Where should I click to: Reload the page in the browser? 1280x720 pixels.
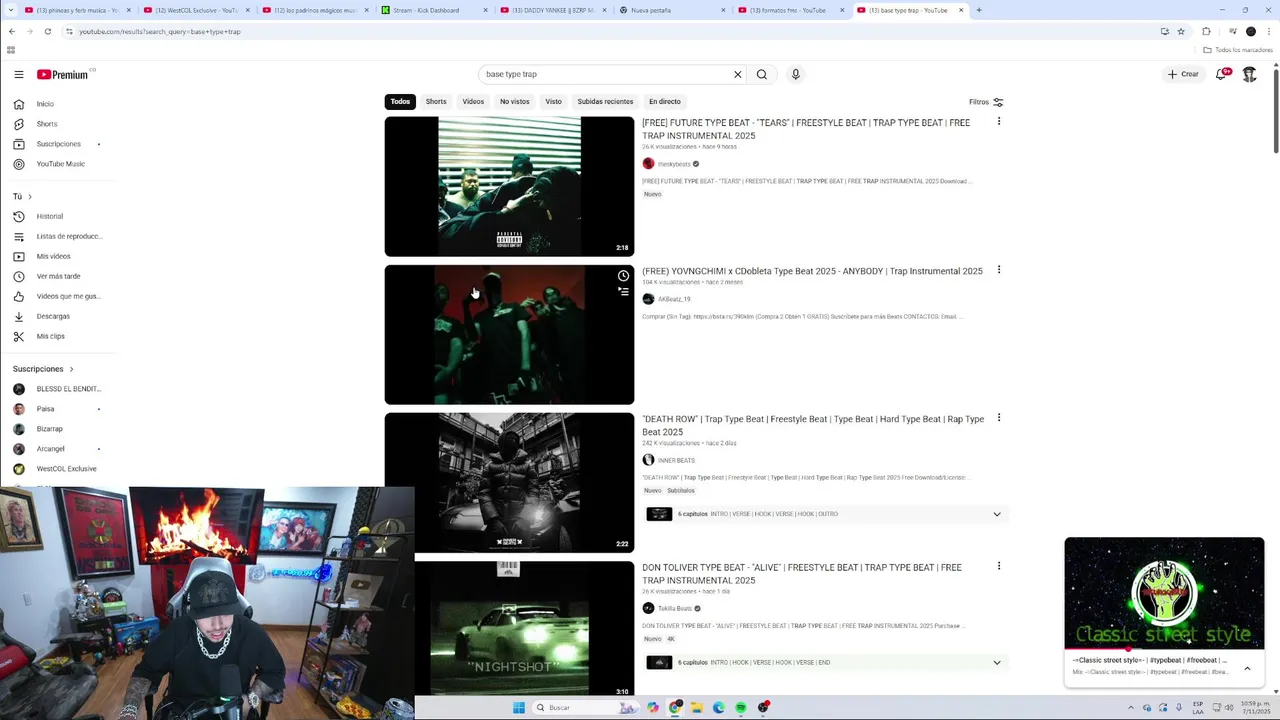(x=47, y=31)
